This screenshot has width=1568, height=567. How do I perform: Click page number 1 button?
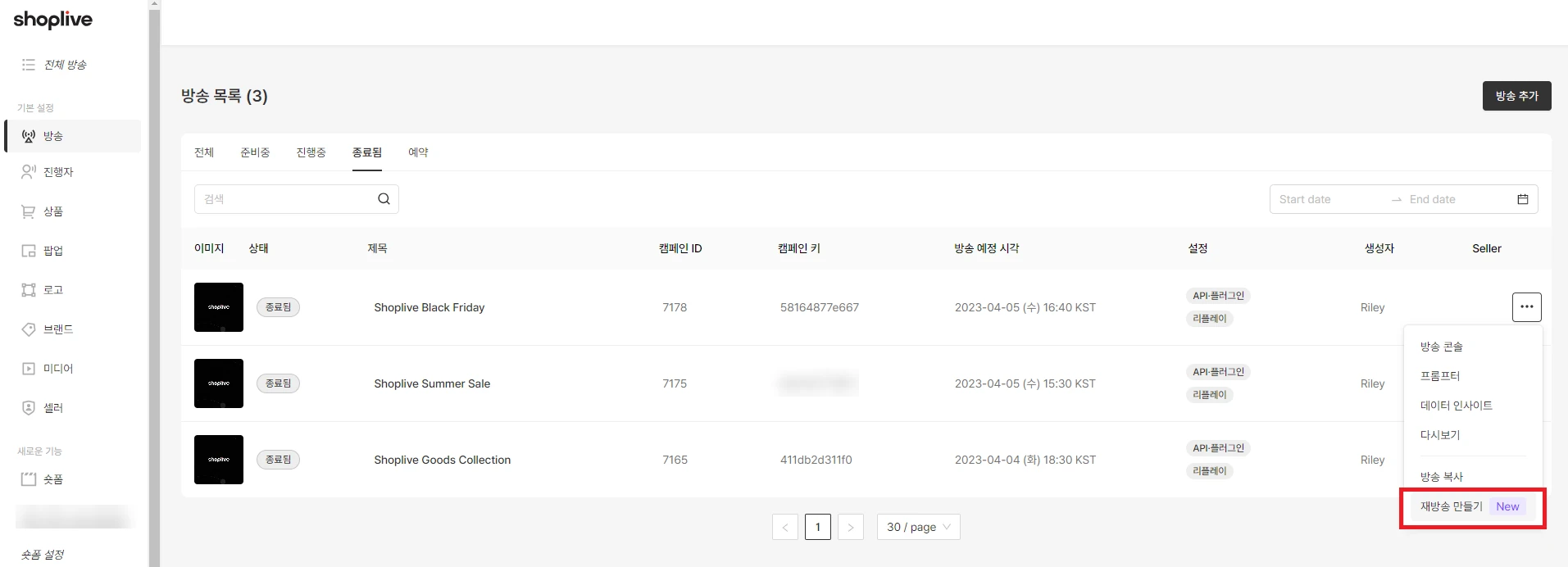pos(818,527)
